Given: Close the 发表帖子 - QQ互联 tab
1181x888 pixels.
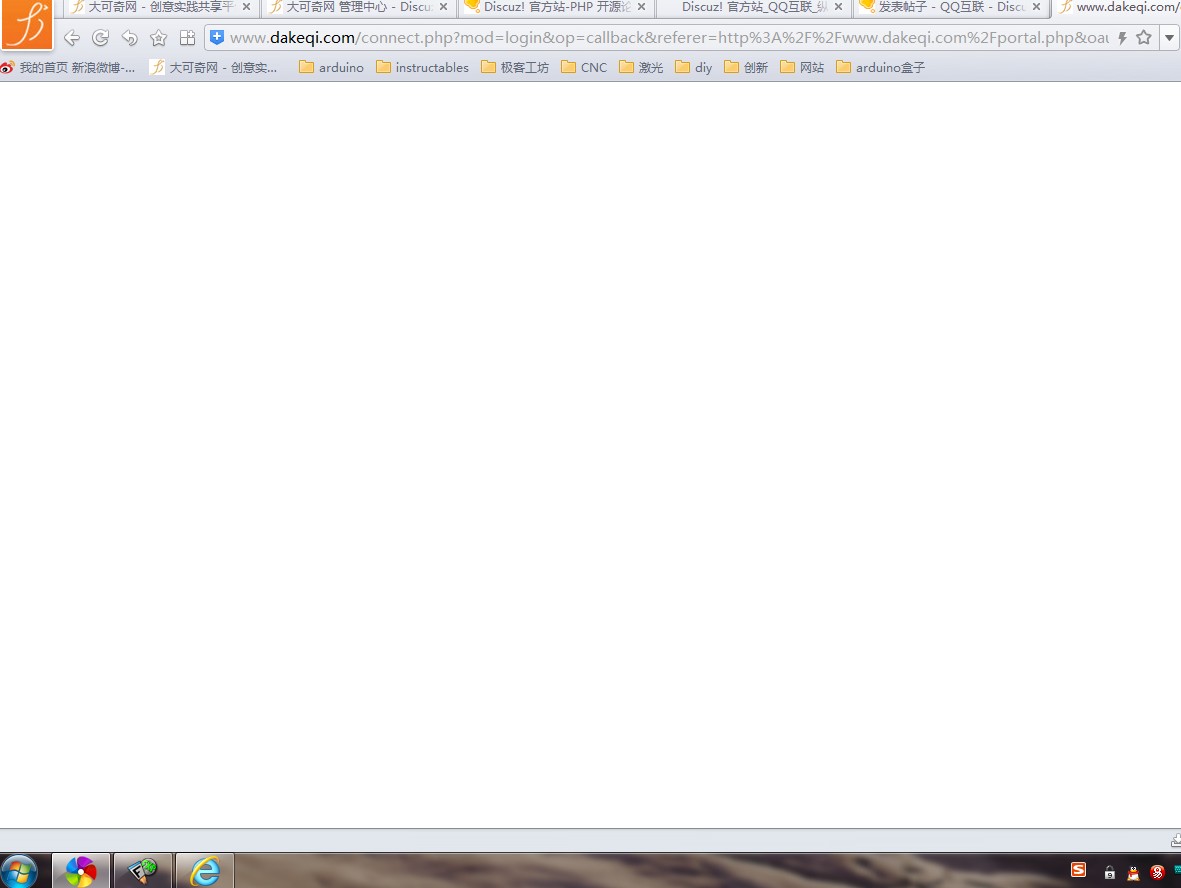Looking at the screenshot, I should pyautogui.click(x=1037, y=7).
